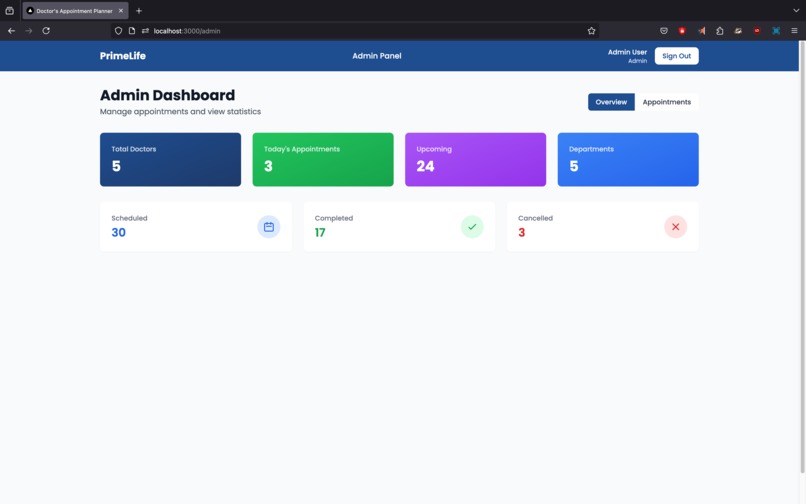Viewport: 806px width, 504px height.
Task: Open a new browser tab with plus
Action: [x=139, y=11]
